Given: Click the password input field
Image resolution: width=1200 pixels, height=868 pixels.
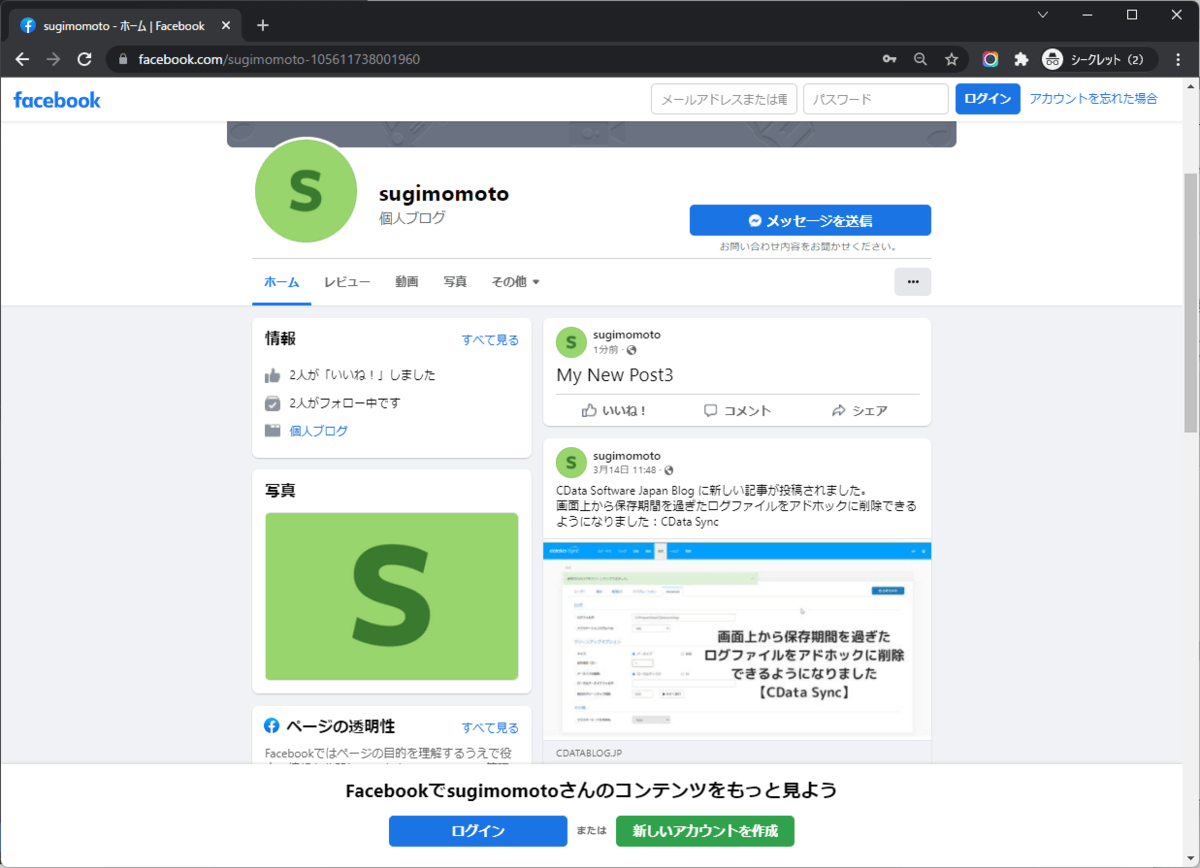Looking at the screenshot, I should (875, 99).
